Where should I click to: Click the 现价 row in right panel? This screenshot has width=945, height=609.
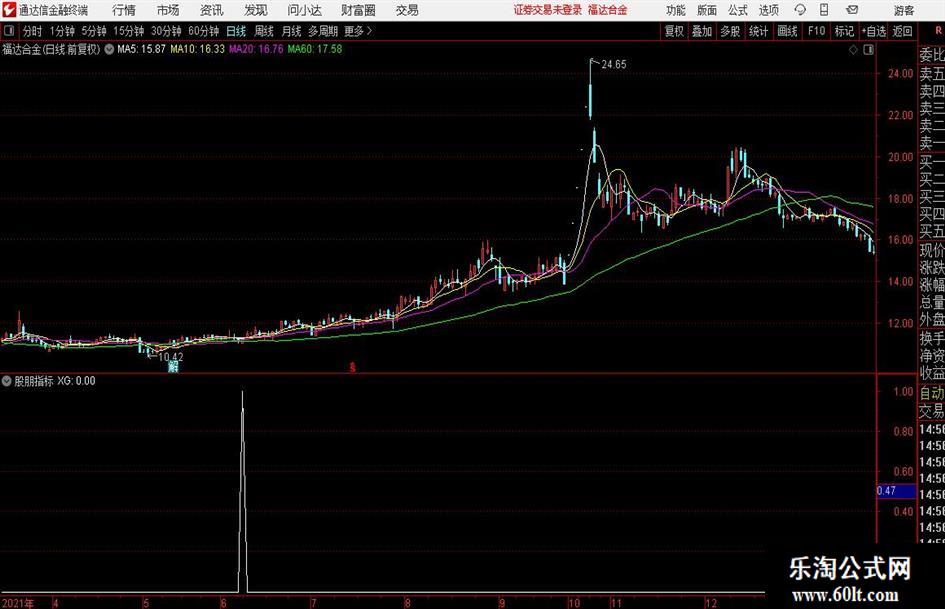(932, 251)
